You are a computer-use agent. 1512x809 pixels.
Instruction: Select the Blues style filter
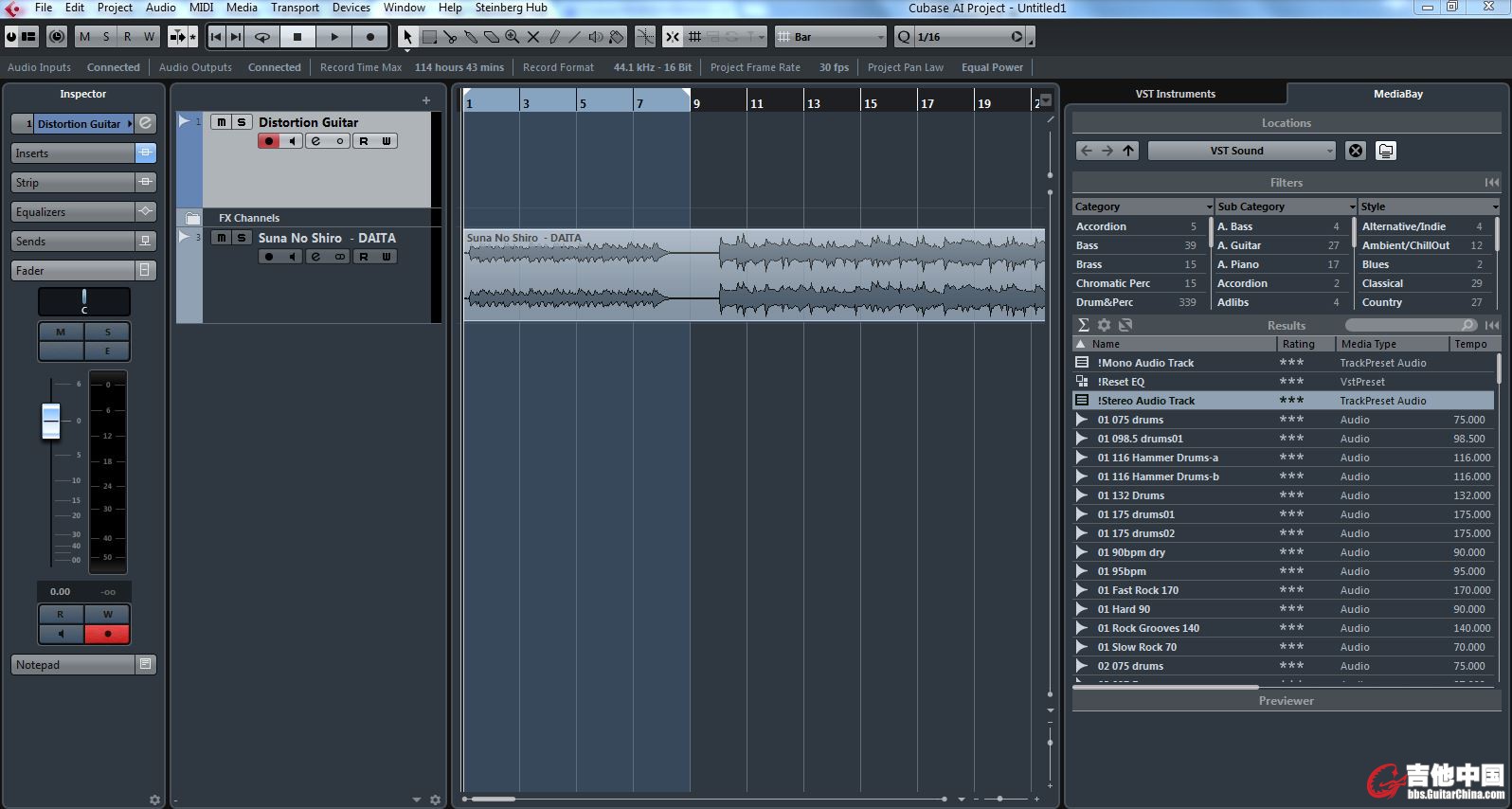tap(1376, 264)
